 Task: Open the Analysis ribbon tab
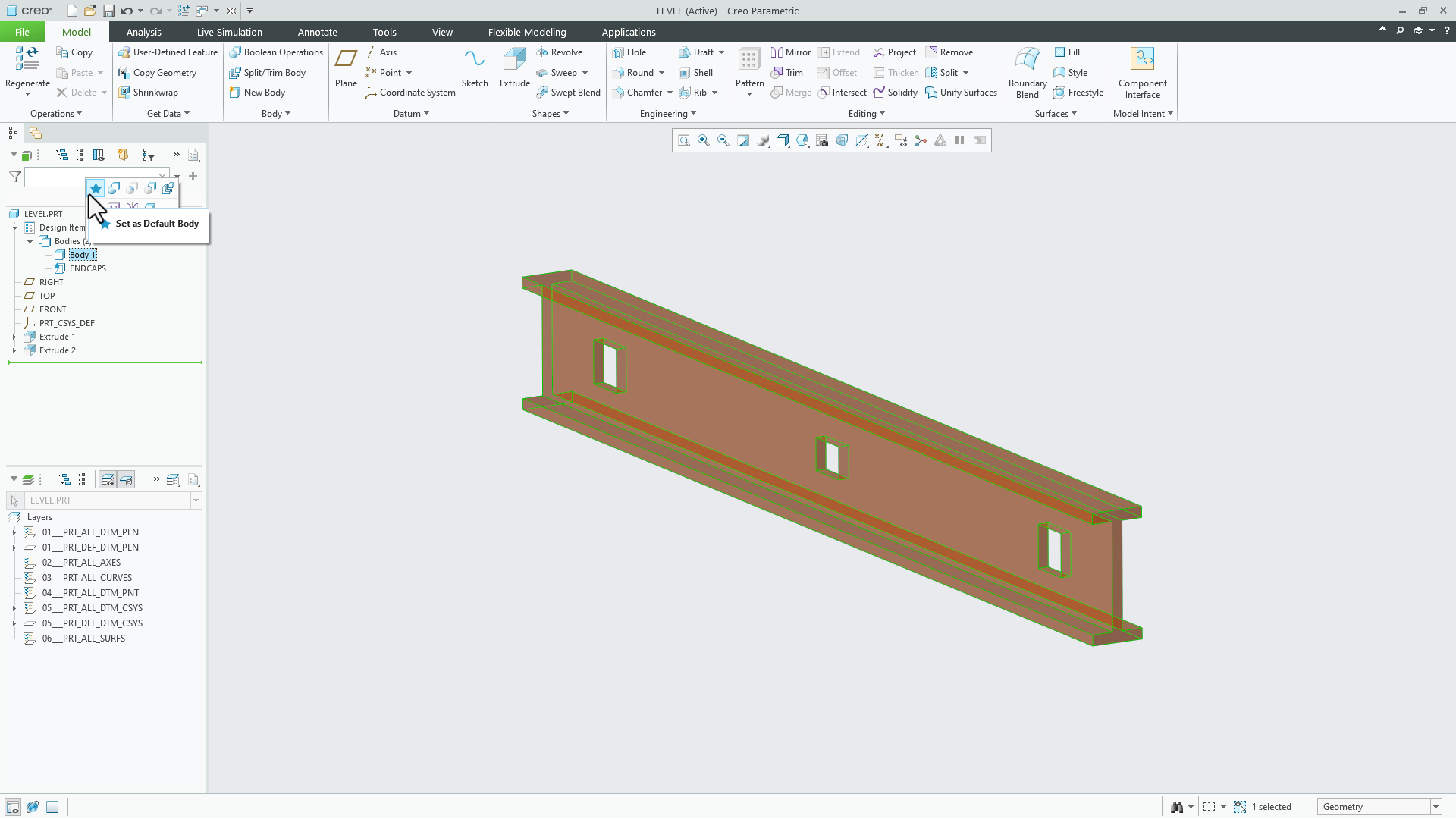[143, 32]
